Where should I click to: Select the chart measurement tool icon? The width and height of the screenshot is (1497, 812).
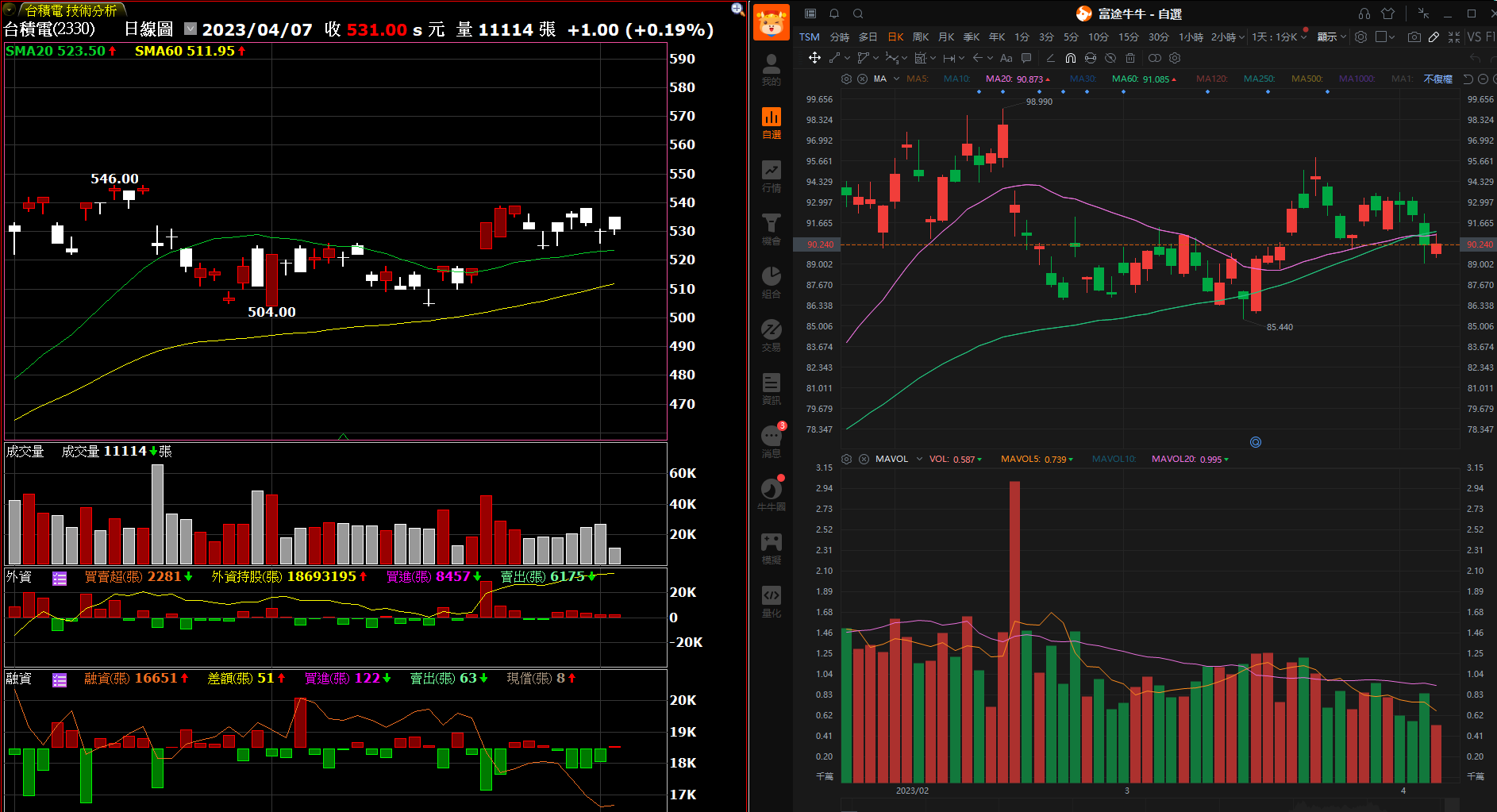921,58
